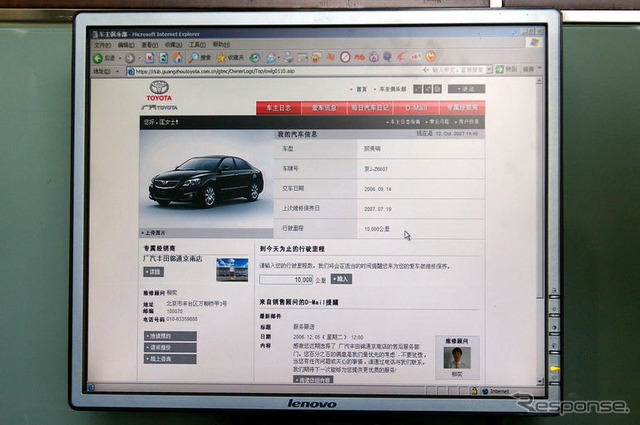Click the Toyota logo at page top
Screen dimensions: 640x425
coord(159,91)
